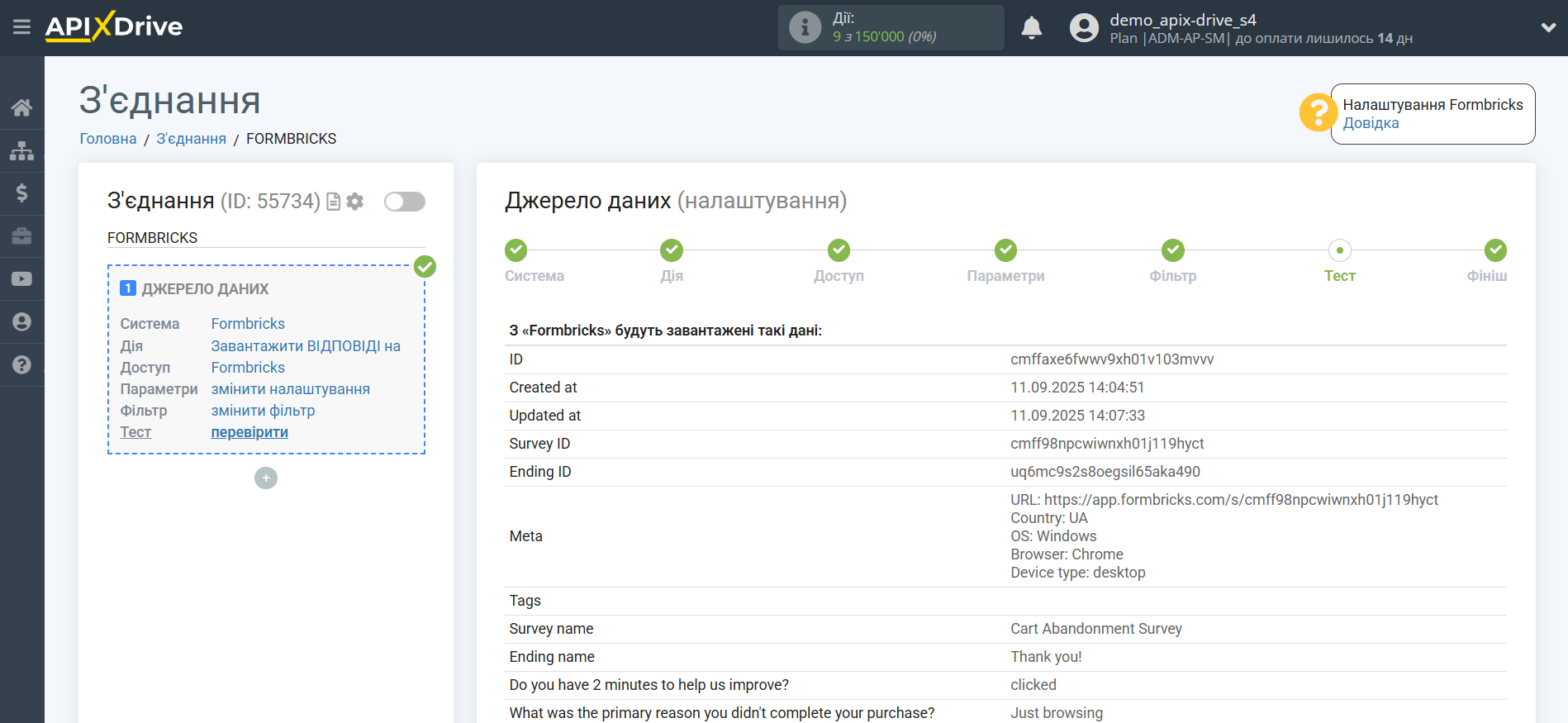
Task: Click the Ending ID value uq6mc9s2s8oegsil65aka490
Action: [1105, 472]
